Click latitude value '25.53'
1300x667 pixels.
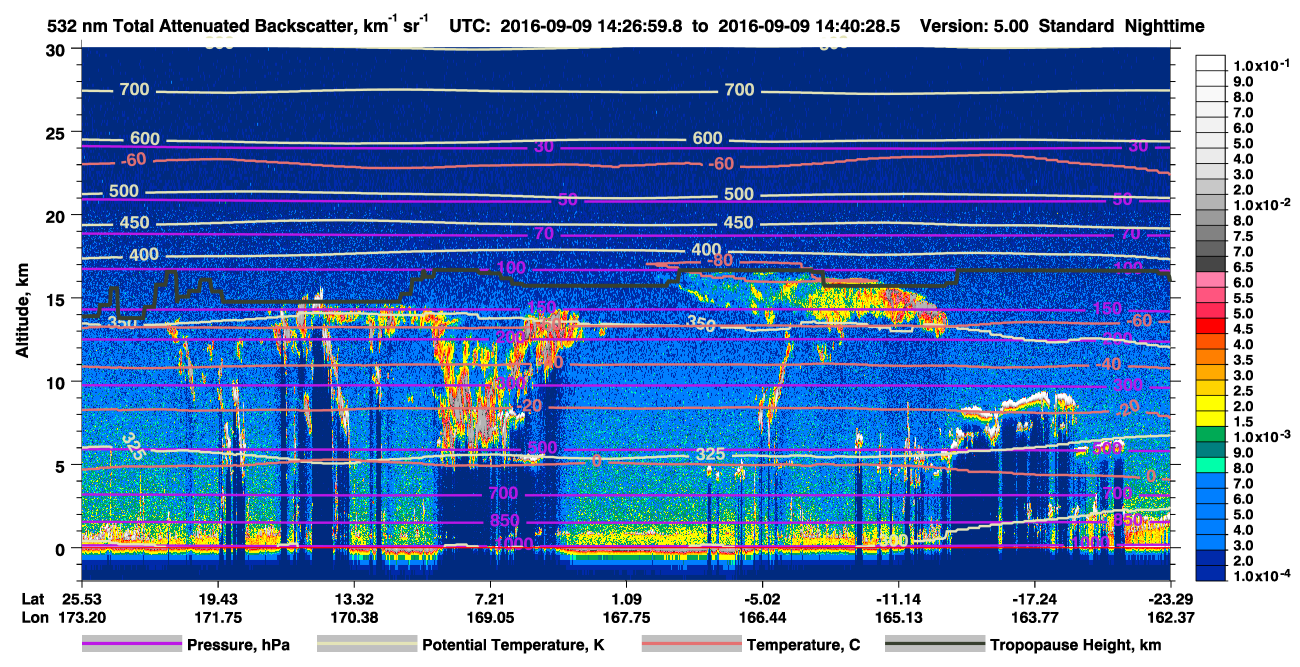tap(80, 598)
